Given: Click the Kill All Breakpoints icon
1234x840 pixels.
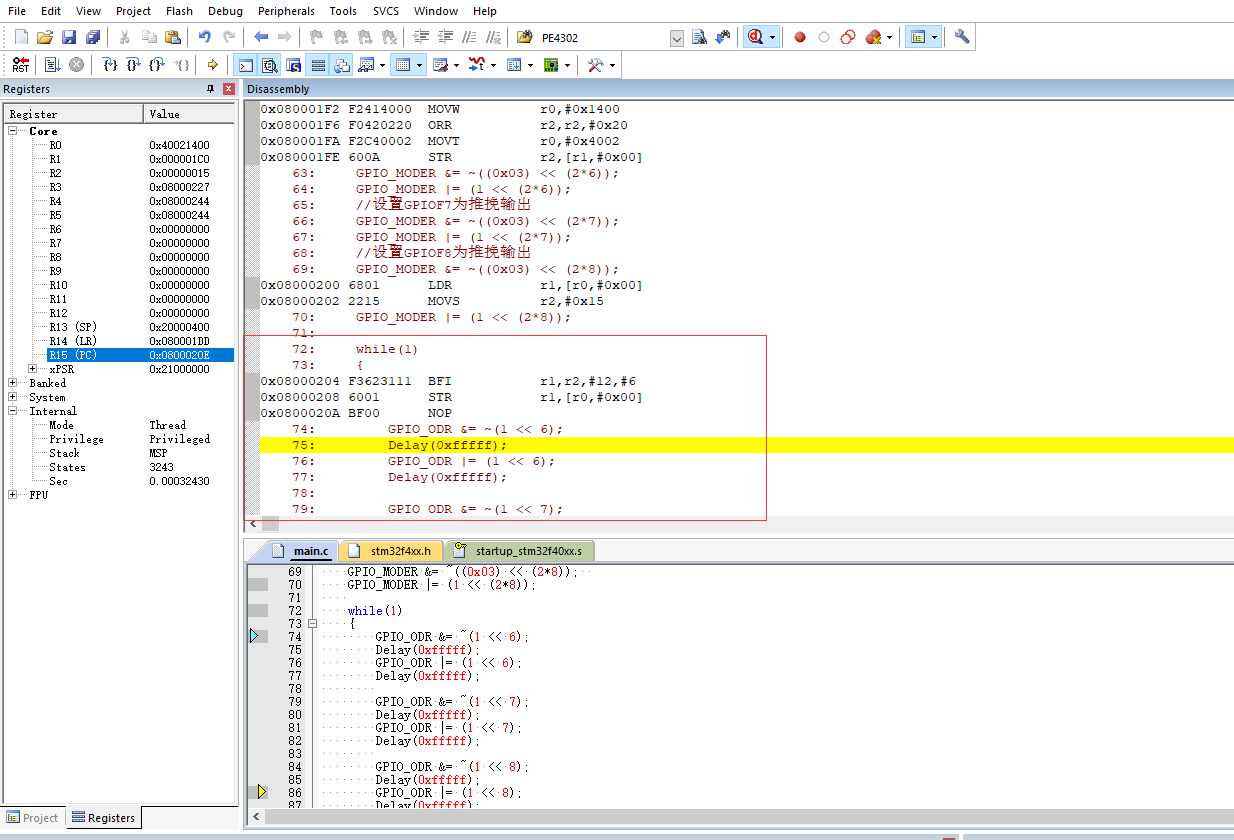Looking at the screenshot, I should [x=872, y=37].
